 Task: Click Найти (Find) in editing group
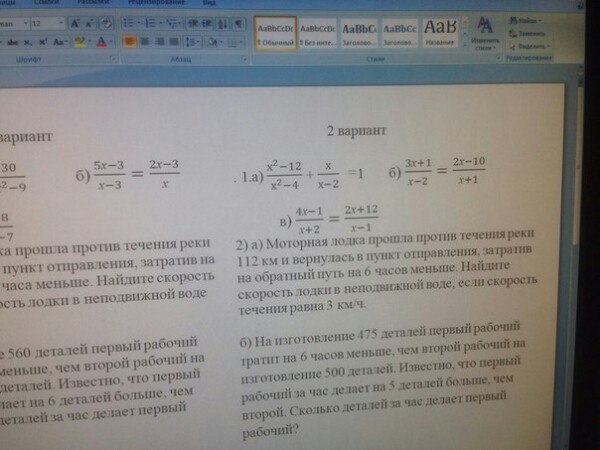coord(525,21)
